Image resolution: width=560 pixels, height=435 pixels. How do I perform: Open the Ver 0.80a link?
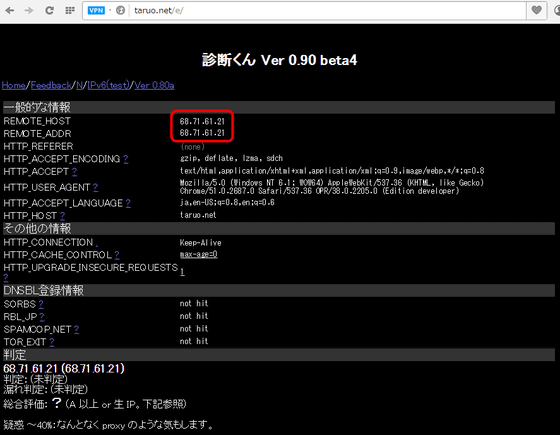154,85
